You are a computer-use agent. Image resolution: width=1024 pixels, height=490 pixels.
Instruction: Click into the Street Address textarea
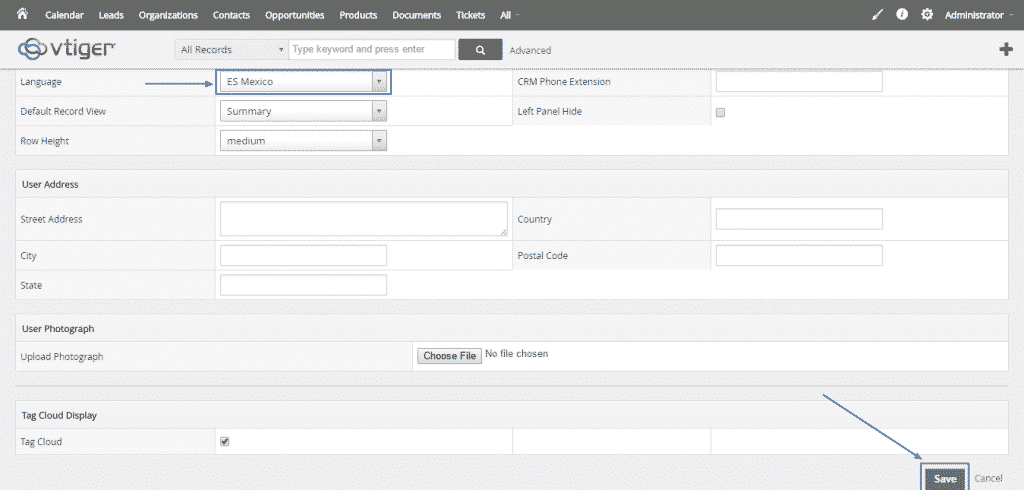(364, 218)
